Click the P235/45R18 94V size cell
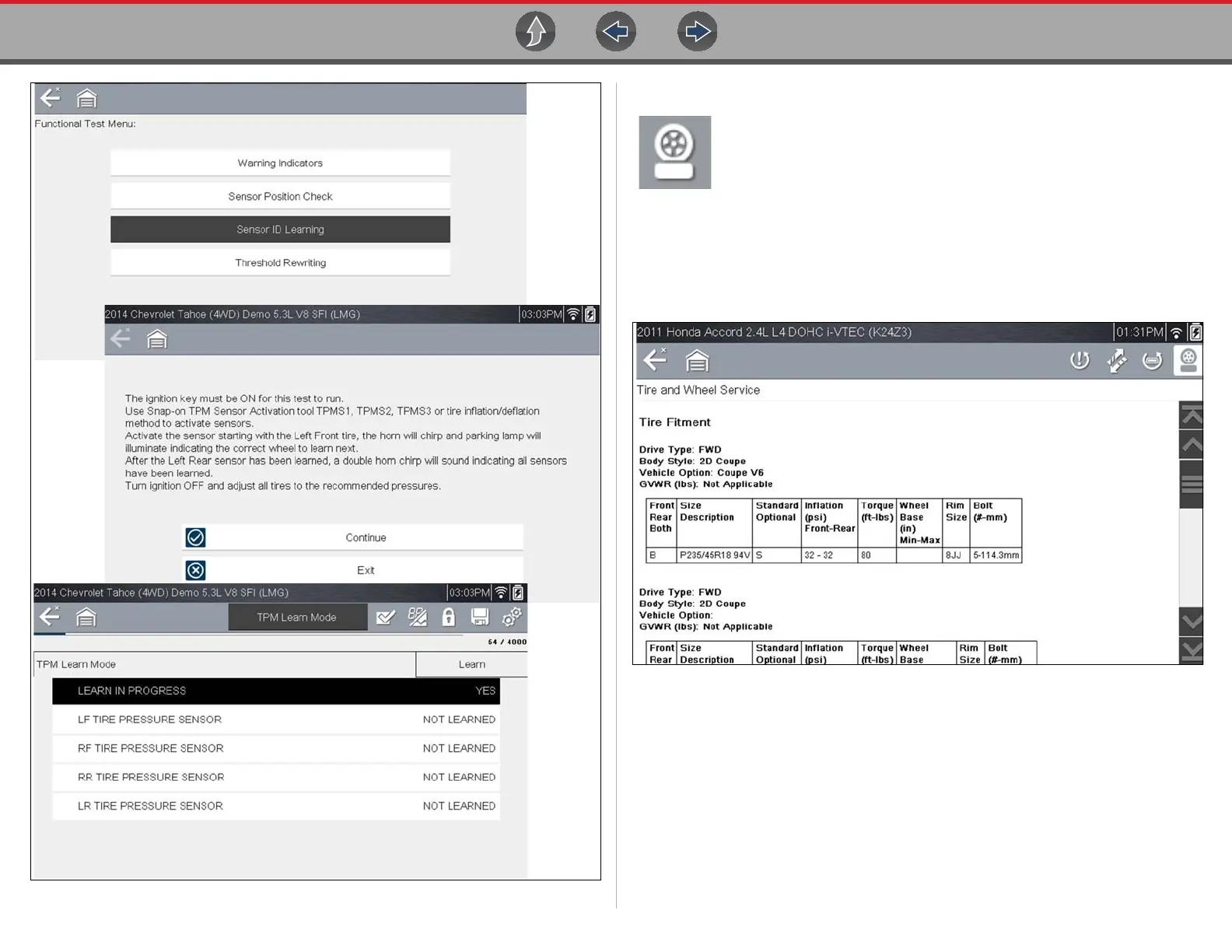Viewport: 1232px width, 952px height. point(715,555)
